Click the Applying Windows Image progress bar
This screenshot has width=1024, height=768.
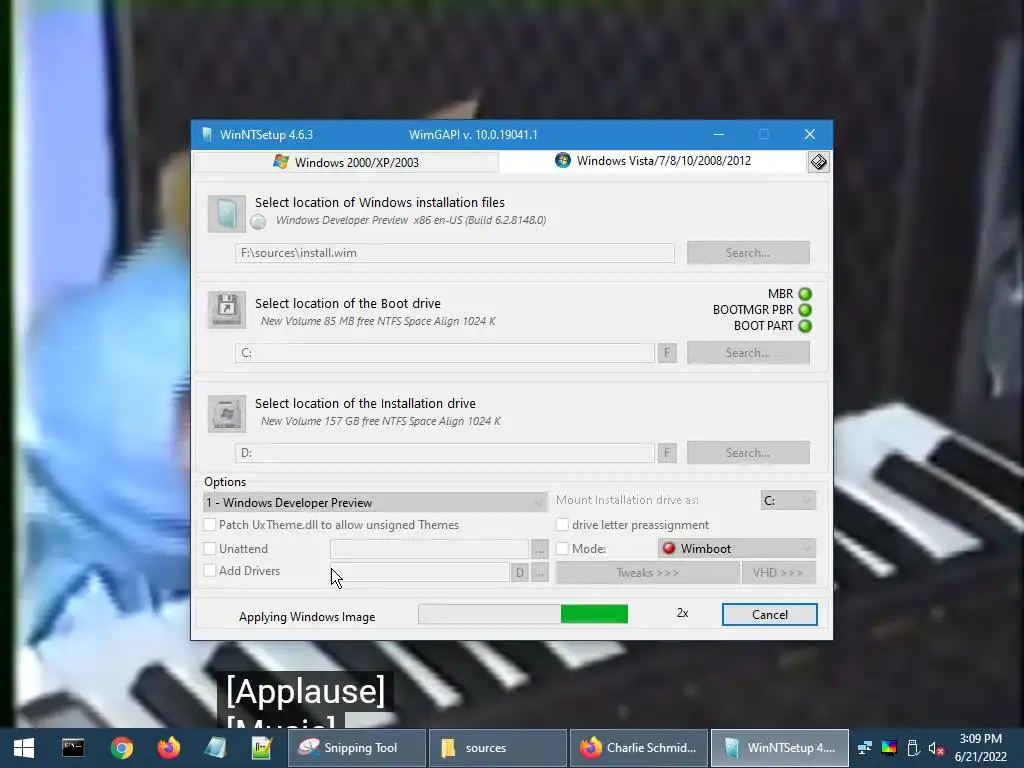coord(523,614)
